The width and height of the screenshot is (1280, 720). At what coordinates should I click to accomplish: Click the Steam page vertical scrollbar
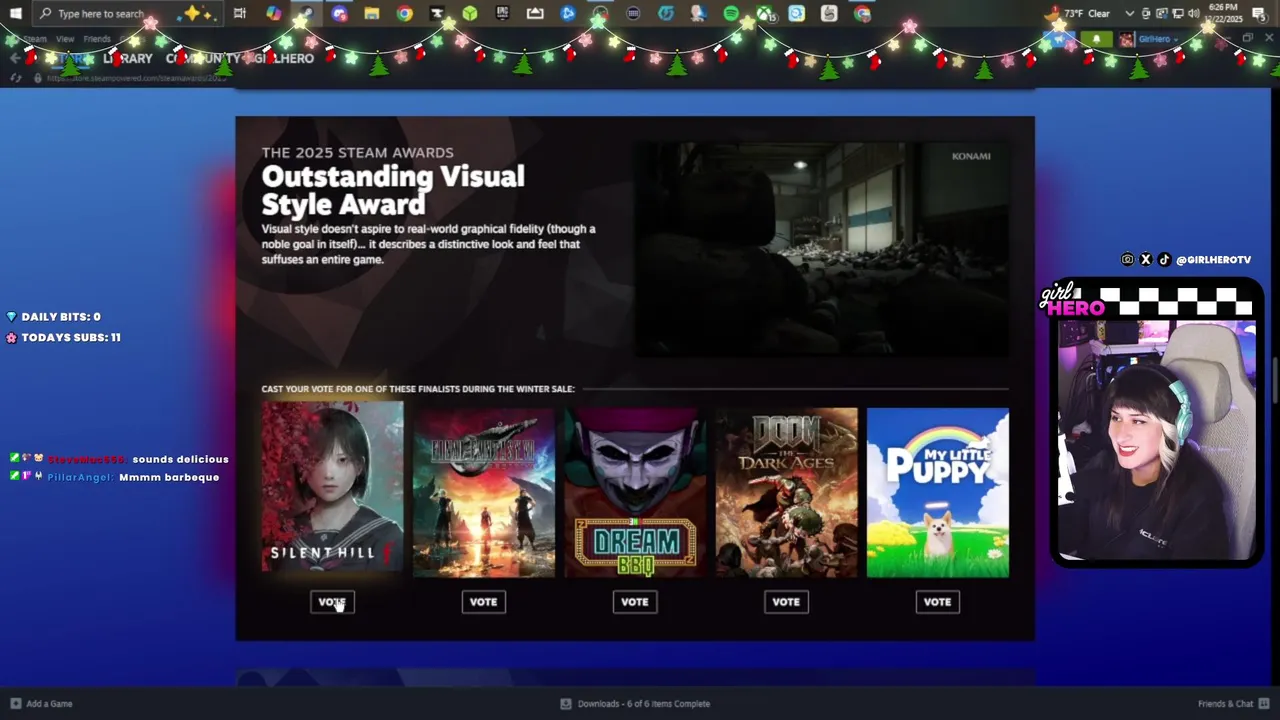coord(1275,380)
